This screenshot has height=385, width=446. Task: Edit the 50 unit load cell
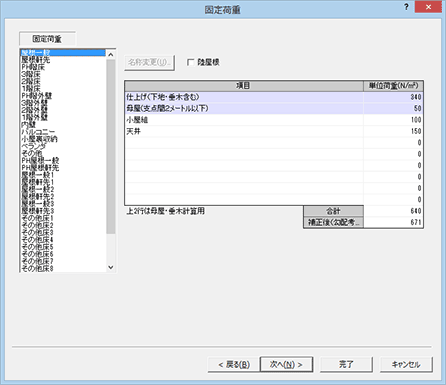393,108
